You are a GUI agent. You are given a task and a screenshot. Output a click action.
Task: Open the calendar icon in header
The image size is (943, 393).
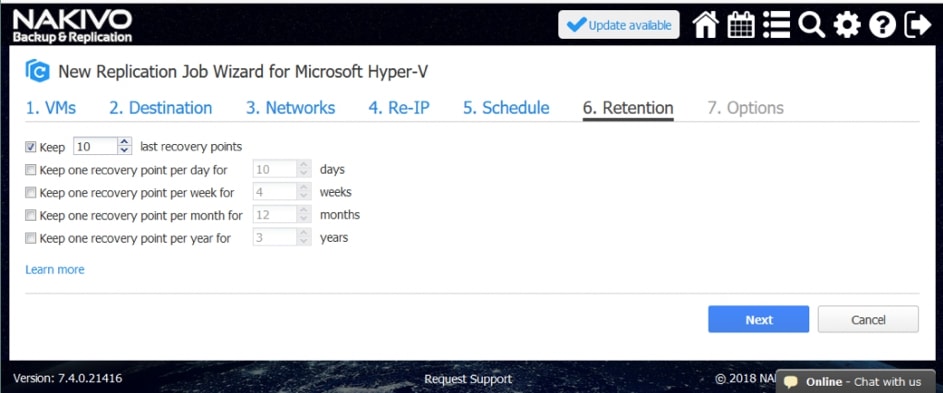741,25
